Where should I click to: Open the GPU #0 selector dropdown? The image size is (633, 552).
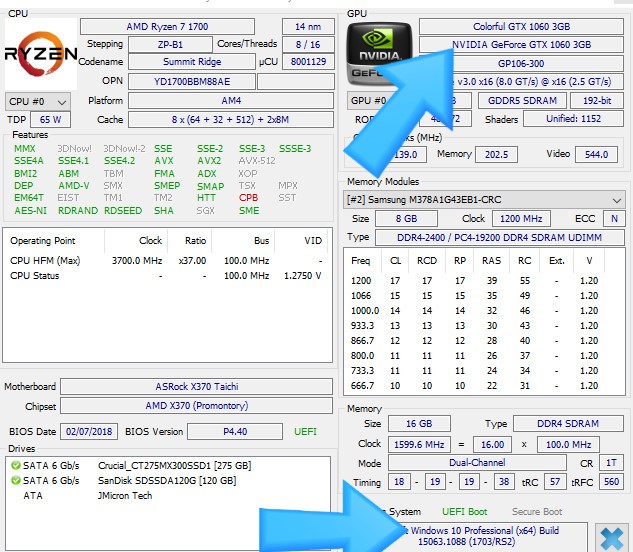[367, 101]
